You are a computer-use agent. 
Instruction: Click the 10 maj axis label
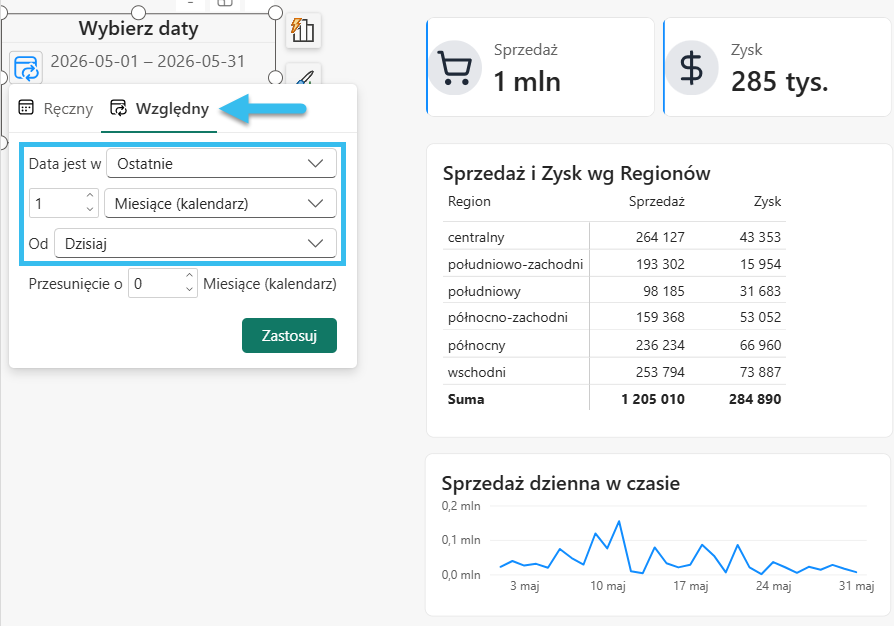pos(608,586)
